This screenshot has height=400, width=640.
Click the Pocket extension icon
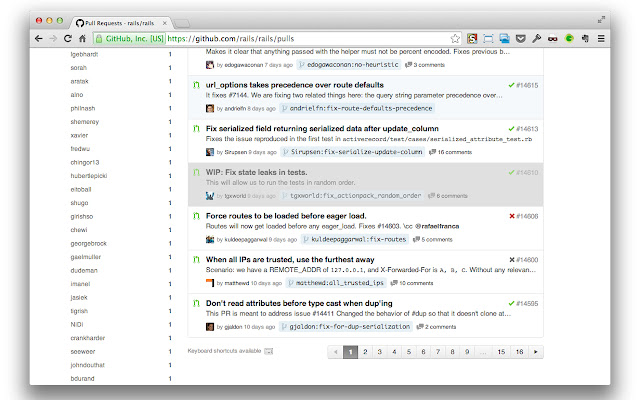tap(520, 38)
